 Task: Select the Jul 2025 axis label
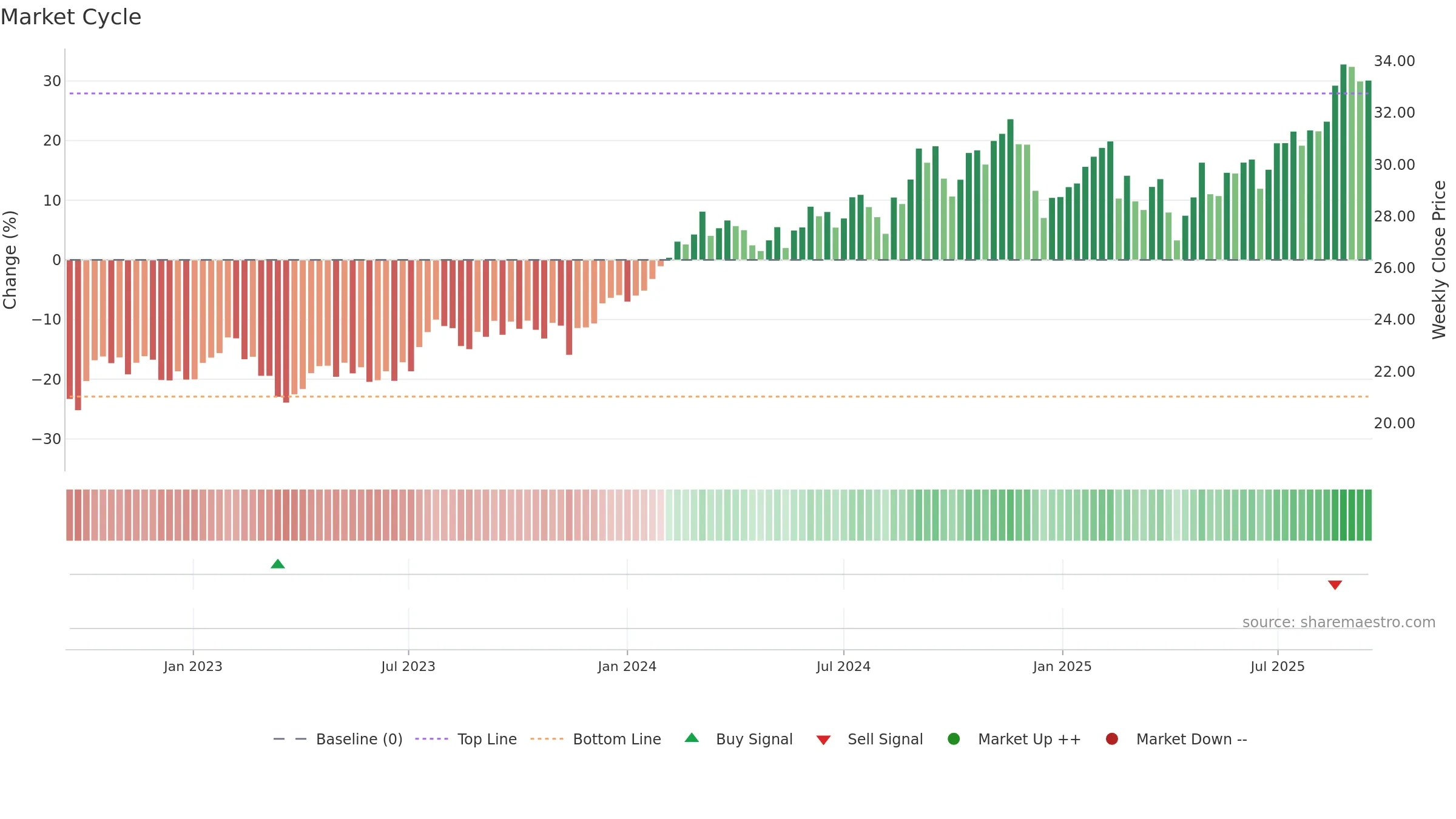[x=1277, y=667]
